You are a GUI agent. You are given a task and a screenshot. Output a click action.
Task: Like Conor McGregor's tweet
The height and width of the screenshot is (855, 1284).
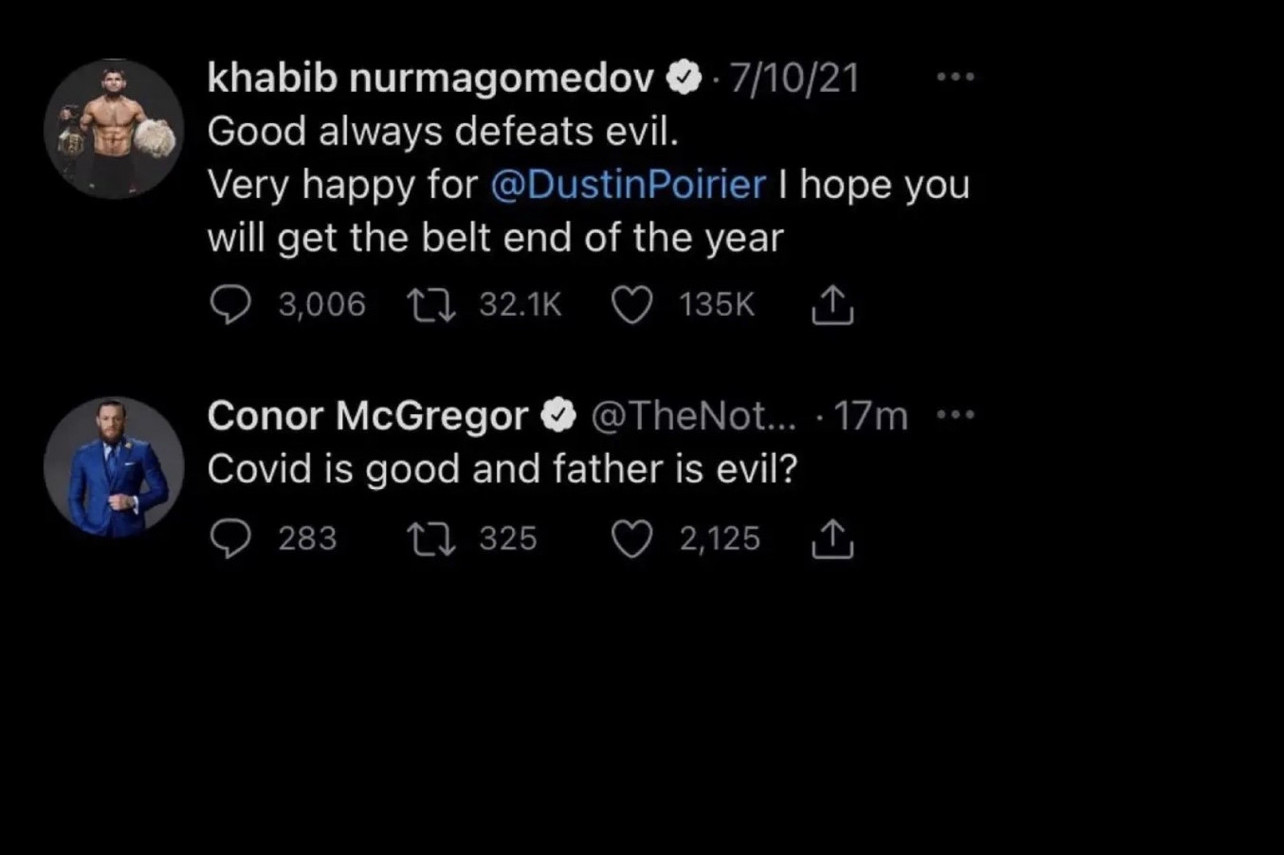point(631,540)
